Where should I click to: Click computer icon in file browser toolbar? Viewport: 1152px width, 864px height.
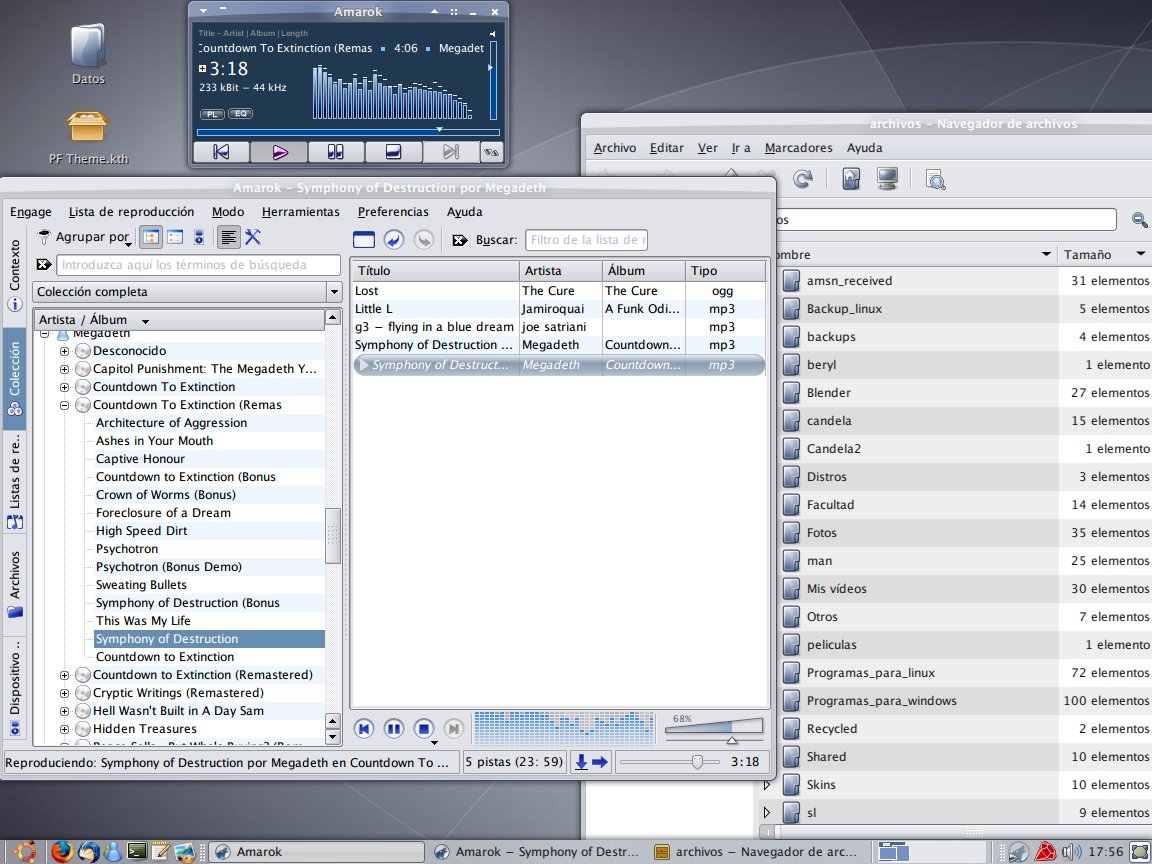coord(888,179)
